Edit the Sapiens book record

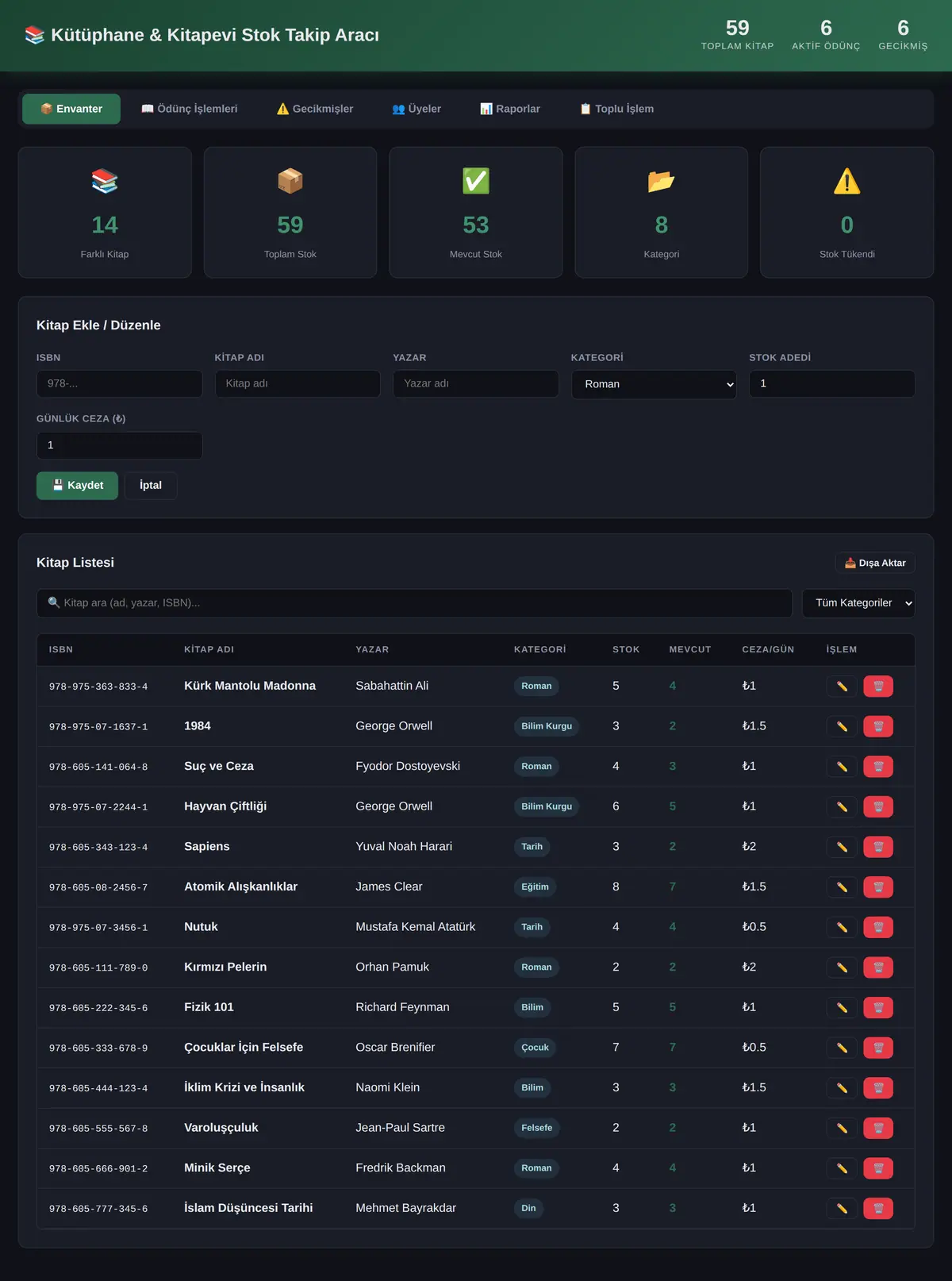842,847
